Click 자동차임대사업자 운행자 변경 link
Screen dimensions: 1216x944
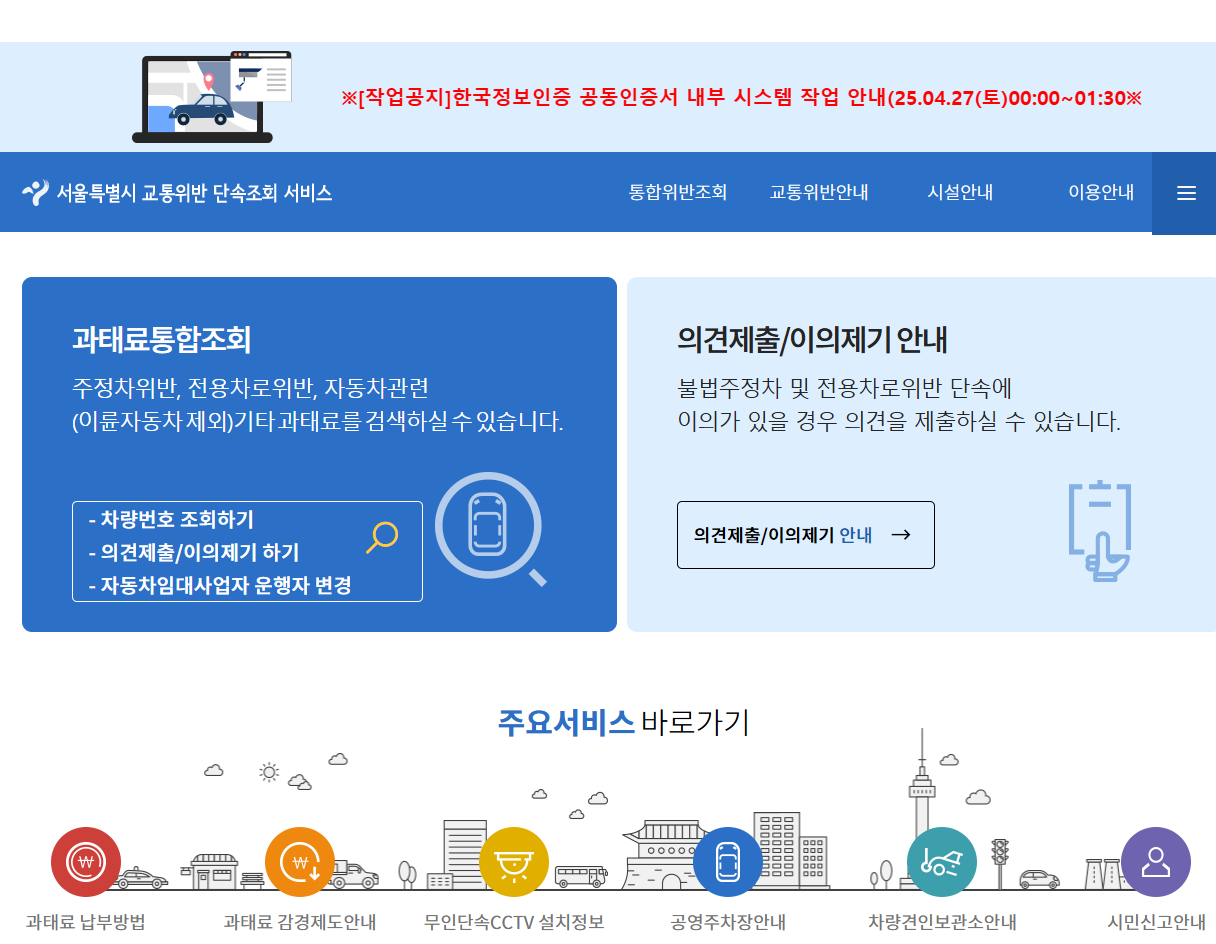pos(220,586)
